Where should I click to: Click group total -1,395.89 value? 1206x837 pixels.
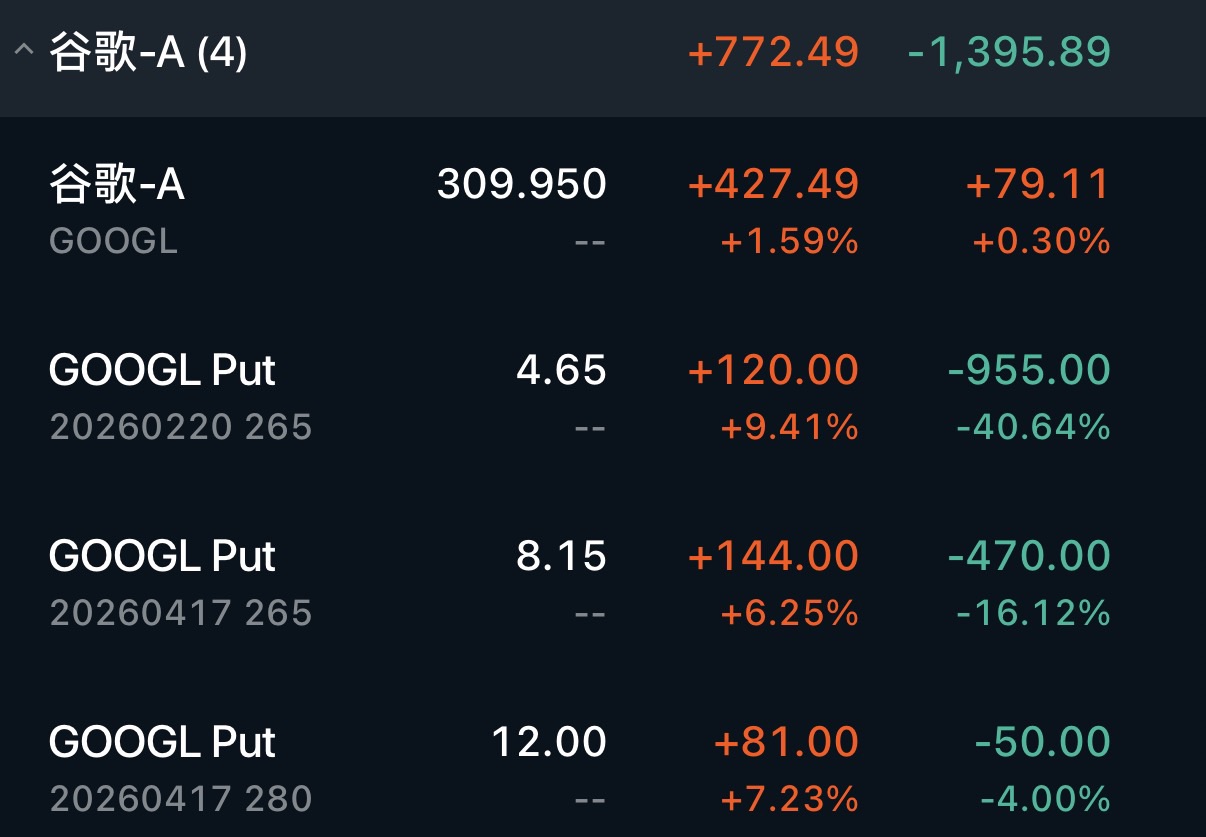(x=1009, y=53)
